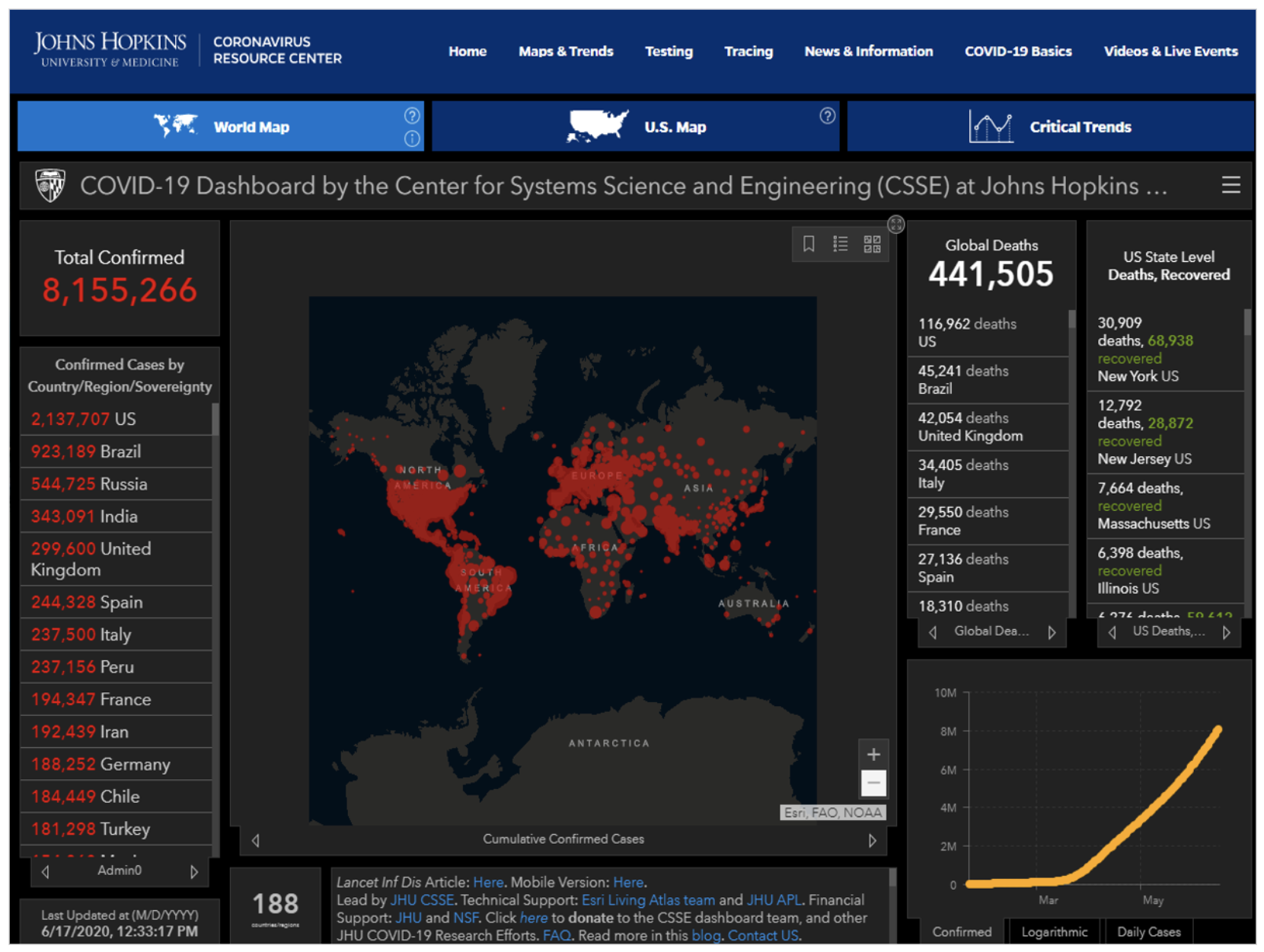Go to next Global Deaths panel page
The height and width of the screenshot is (952, 1264).
coord(1052,632)
